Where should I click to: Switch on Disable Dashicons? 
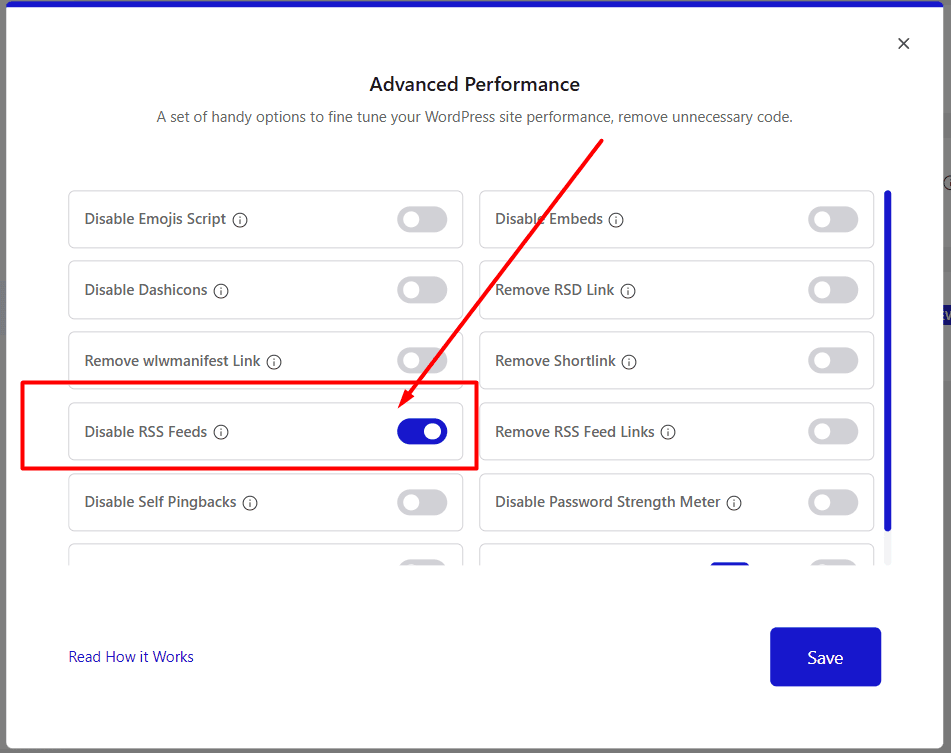(422, 291)
